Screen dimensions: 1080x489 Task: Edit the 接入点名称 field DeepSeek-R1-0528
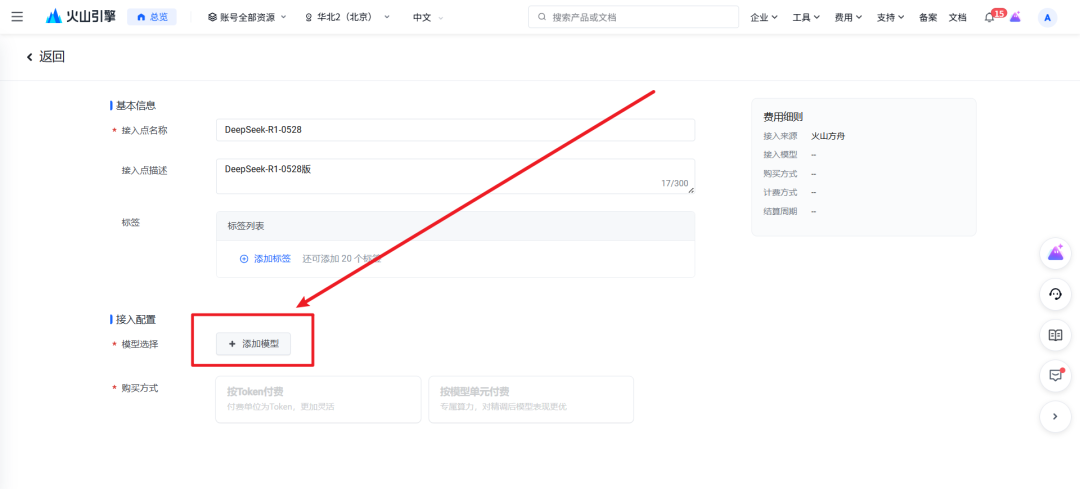tap(455, 129)
